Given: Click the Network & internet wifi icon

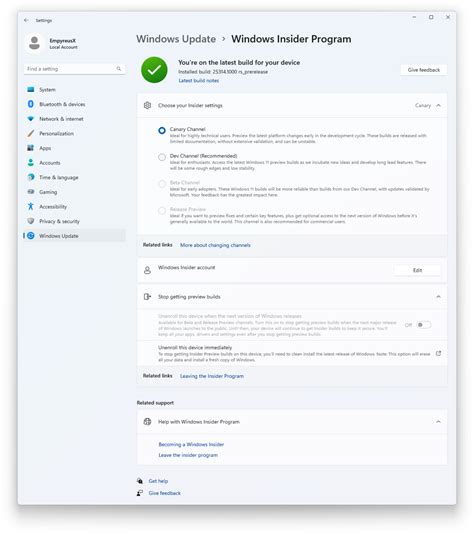Looking at the screenshot, I should (31, 119).
